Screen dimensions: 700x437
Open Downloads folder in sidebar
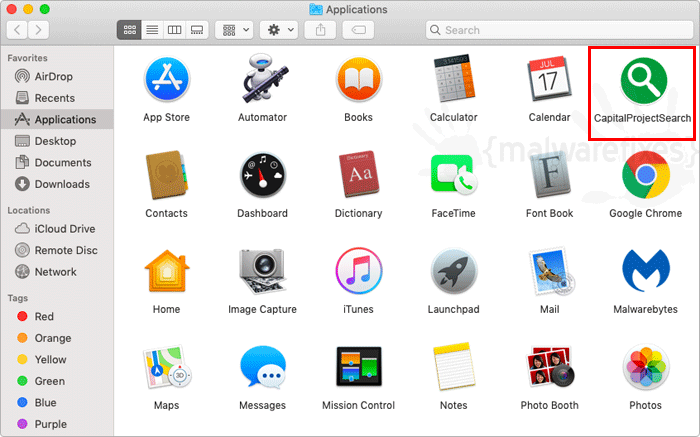(57, 184)
